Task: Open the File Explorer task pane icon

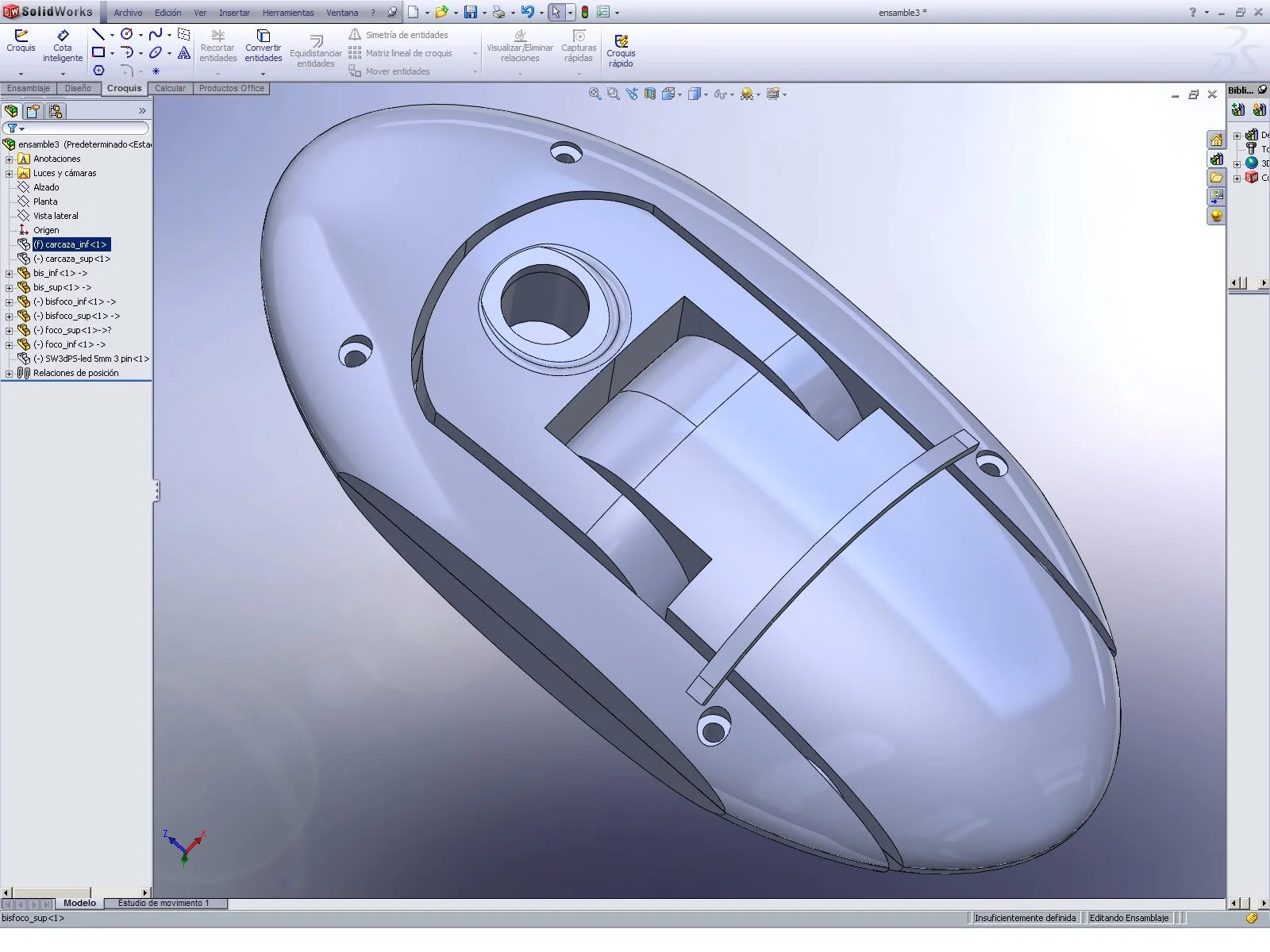Action: point(1216,178)
